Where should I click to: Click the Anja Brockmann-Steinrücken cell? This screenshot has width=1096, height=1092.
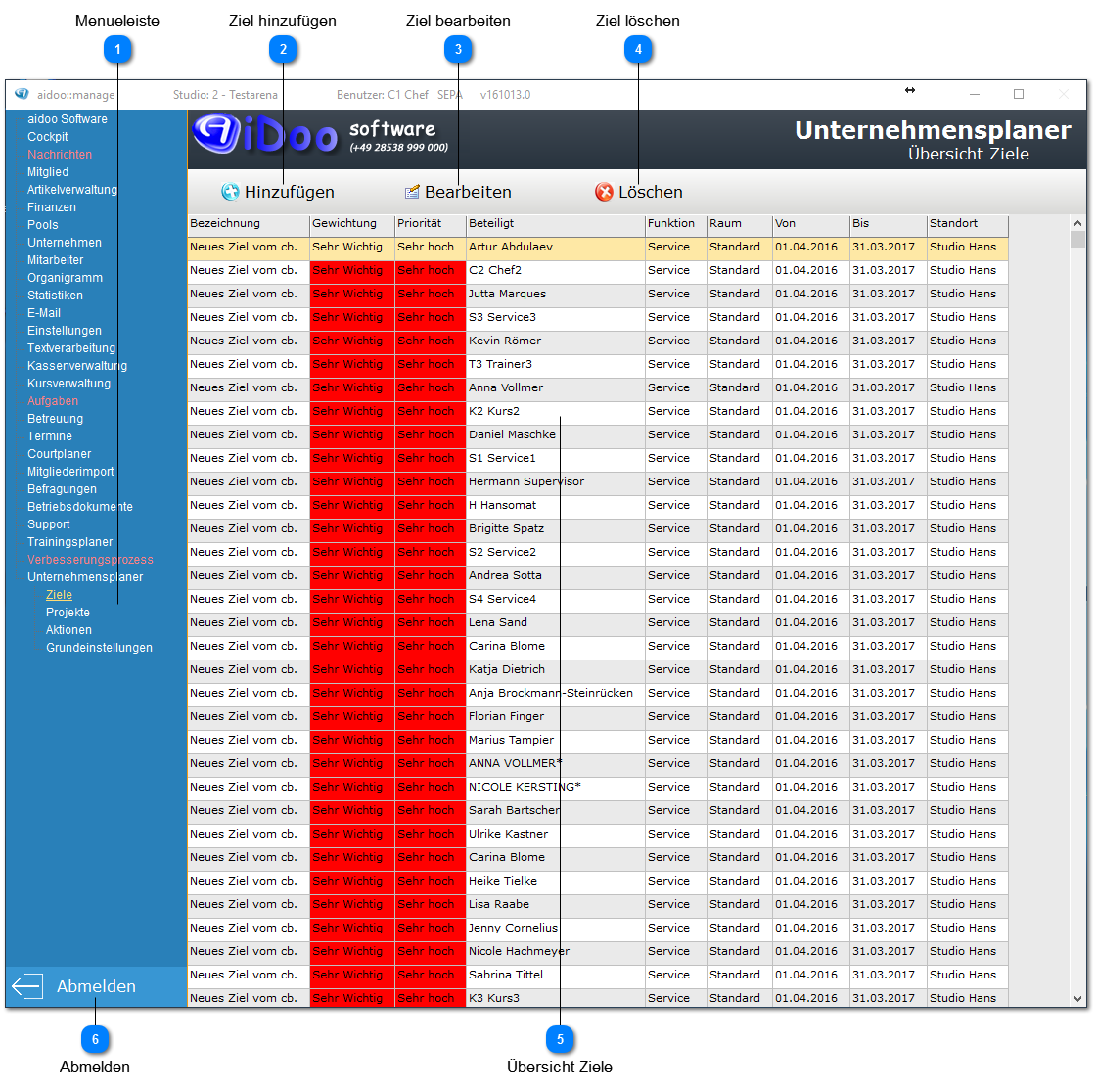click(x=556, y=694)
